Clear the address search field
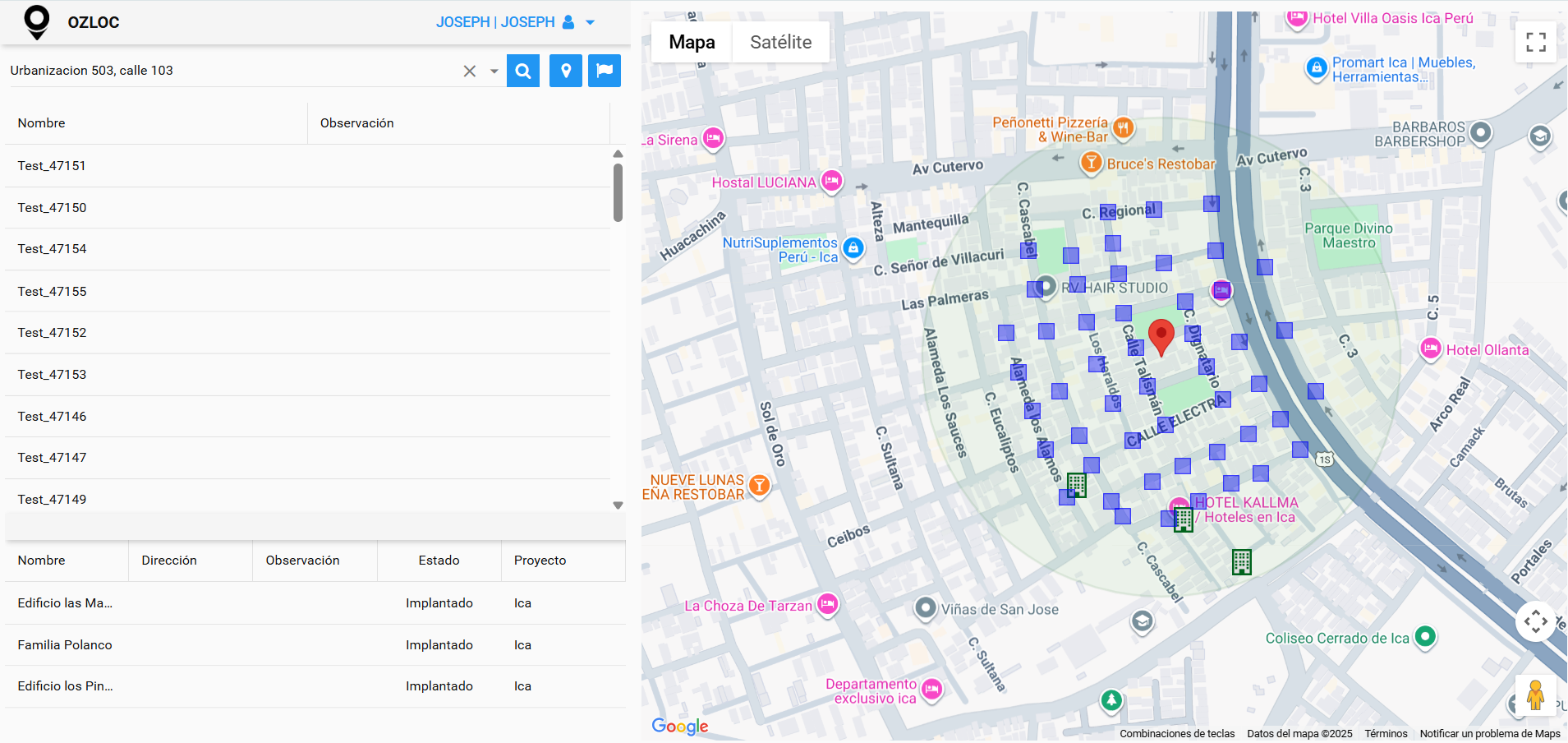The width and height of the screenshot is (1568, 743). click(470, 71)
